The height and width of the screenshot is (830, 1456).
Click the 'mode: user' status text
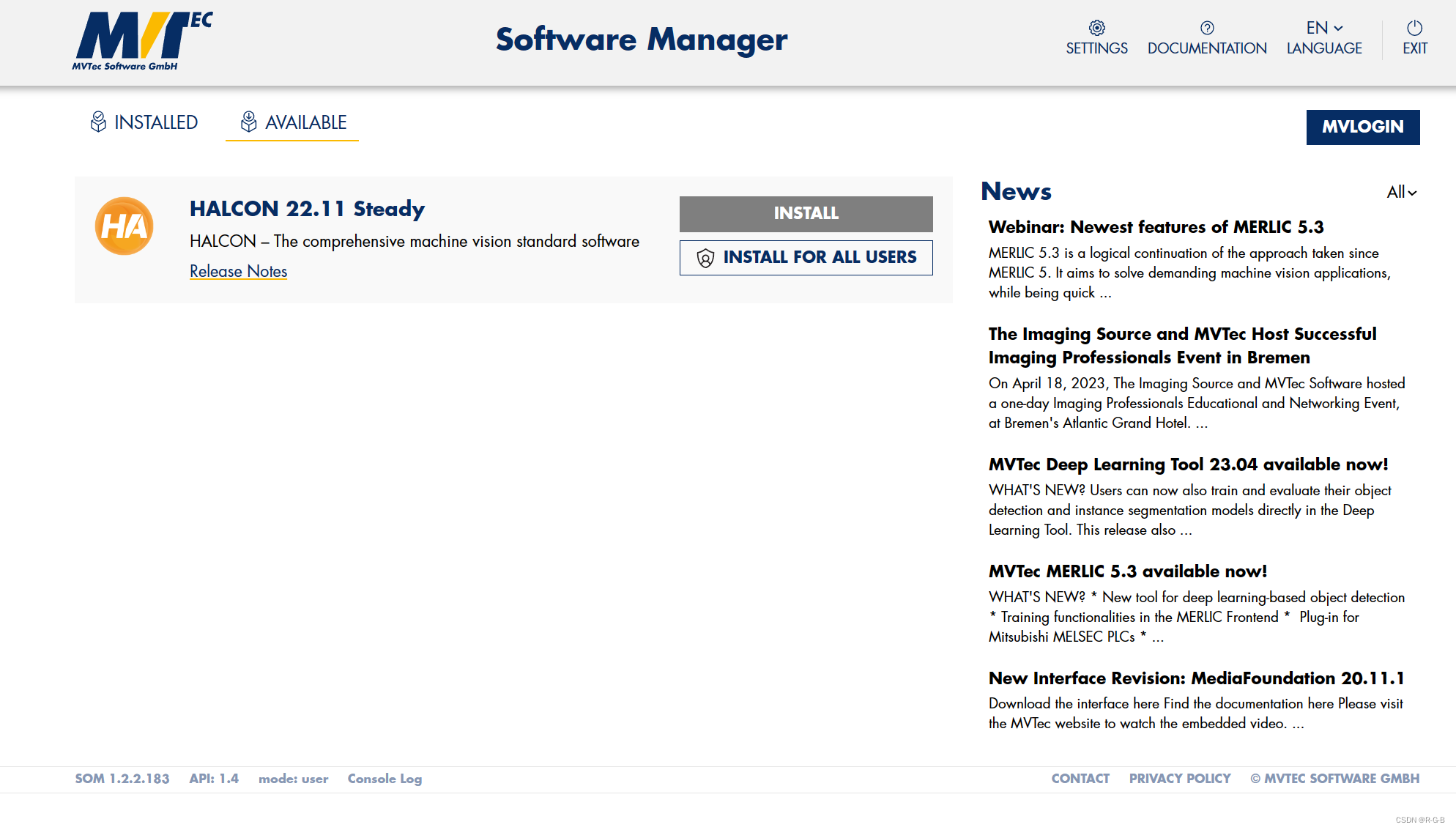click(293, 779)
